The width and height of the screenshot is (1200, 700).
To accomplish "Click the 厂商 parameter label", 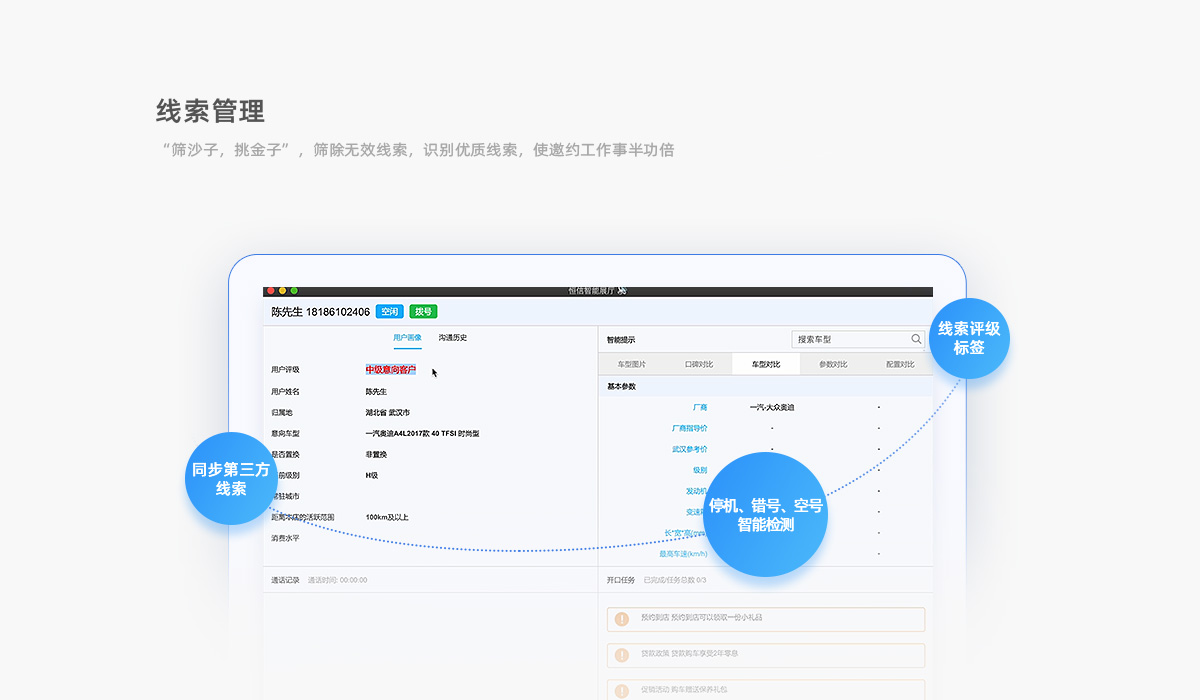I will [x=700, y=407].
